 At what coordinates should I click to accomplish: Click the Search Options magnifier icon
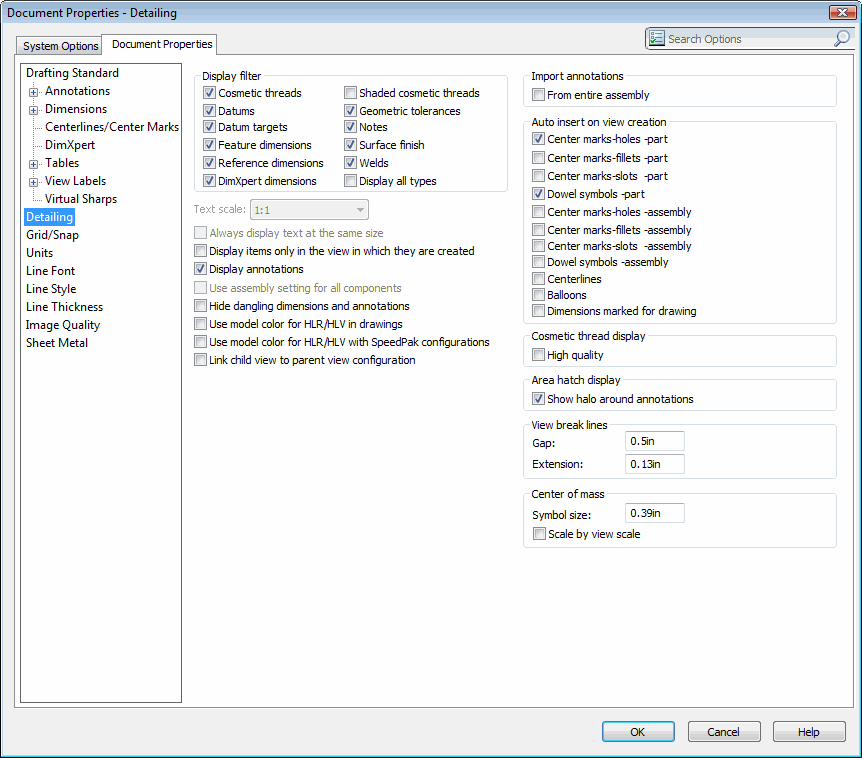pyautogui.click(x=842, y=38)
